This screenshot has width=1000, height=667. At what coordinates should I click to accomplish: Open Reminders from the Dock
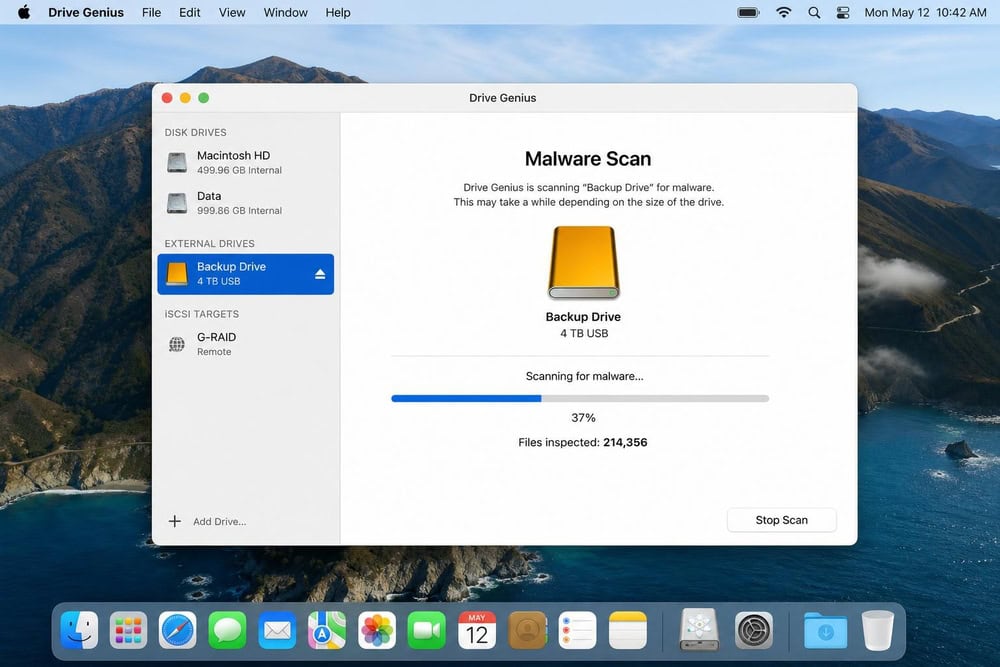click(577, 630)
